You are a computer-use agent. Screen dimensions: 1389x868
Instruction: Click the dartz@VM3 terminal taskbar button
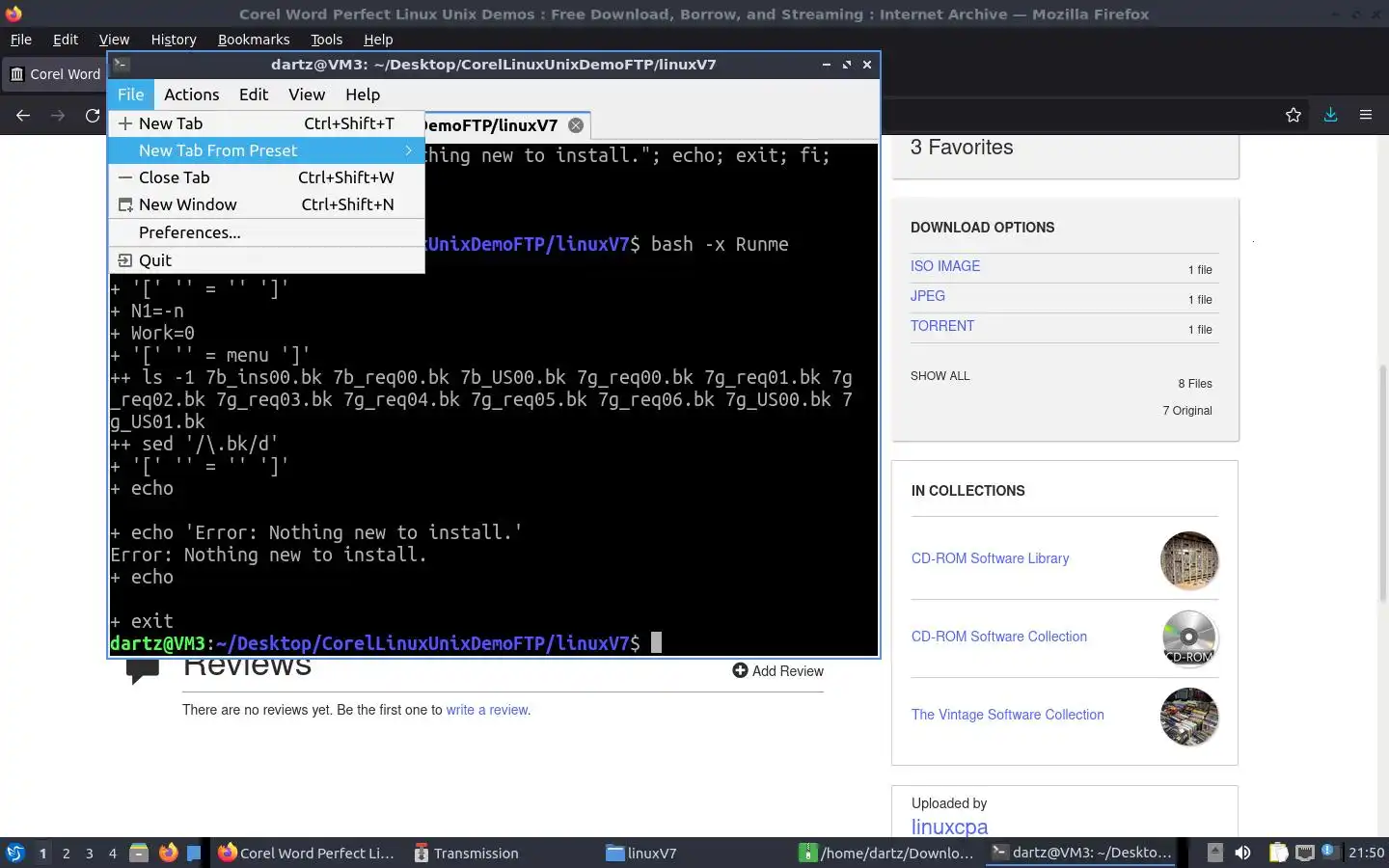click(x=1081, y=853)
